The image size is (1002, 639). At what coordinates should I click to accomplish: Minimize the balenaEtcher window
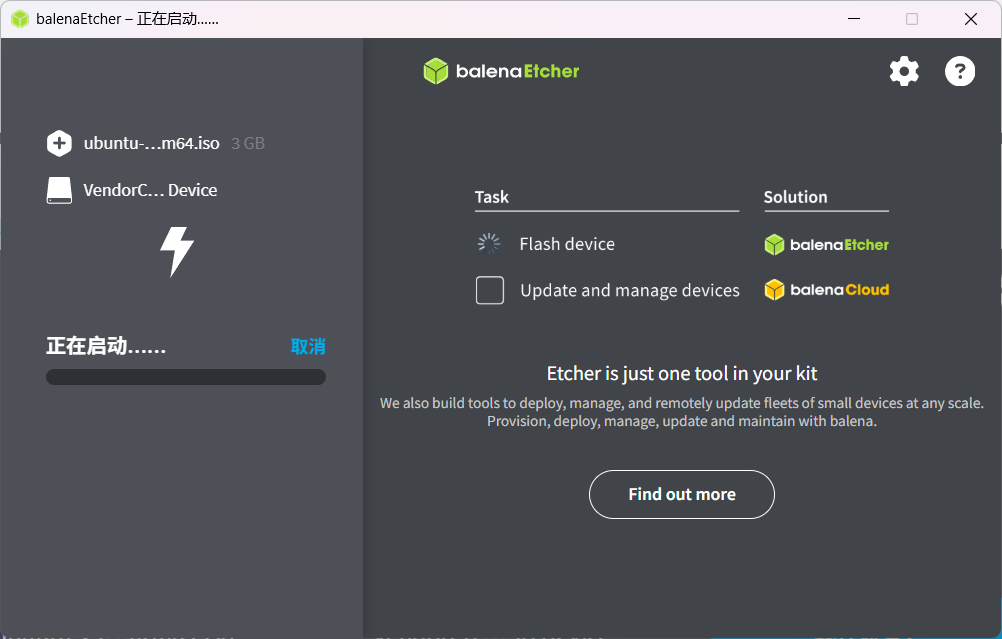tap(854, 19)
